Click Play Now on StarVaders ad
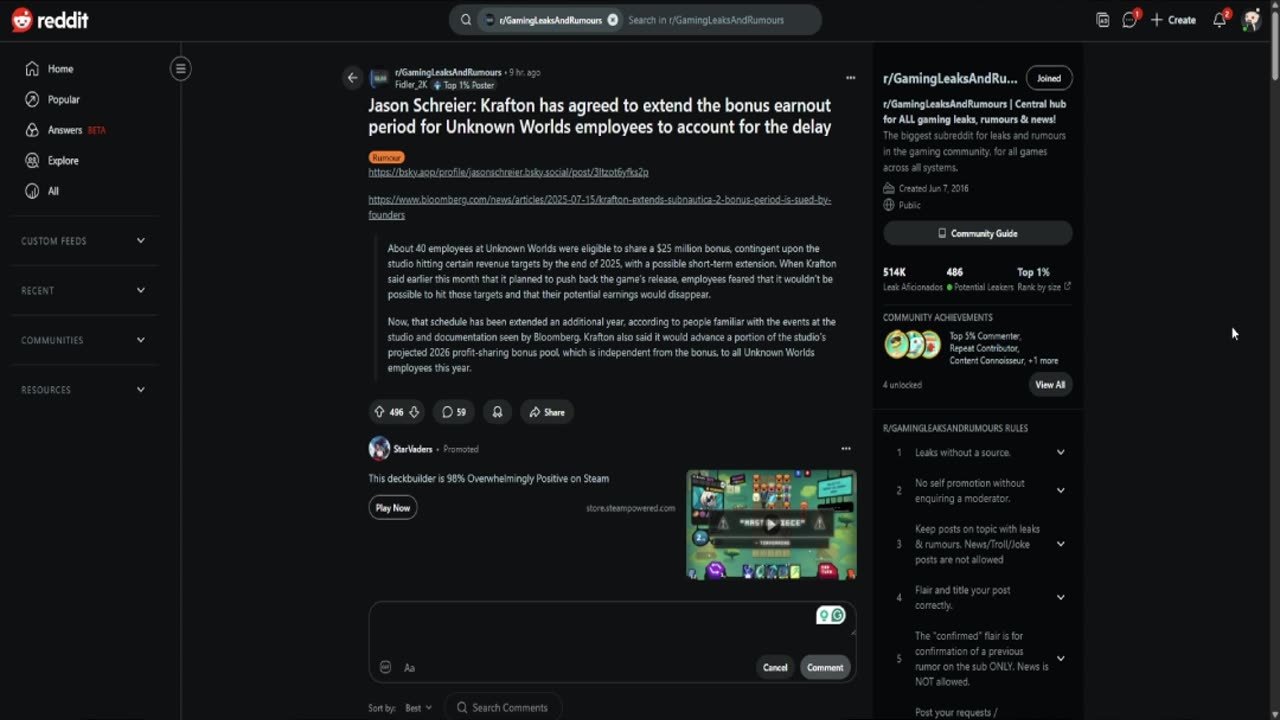Image resolution: width=1280 pixels, height=720 pixels. 393,508
